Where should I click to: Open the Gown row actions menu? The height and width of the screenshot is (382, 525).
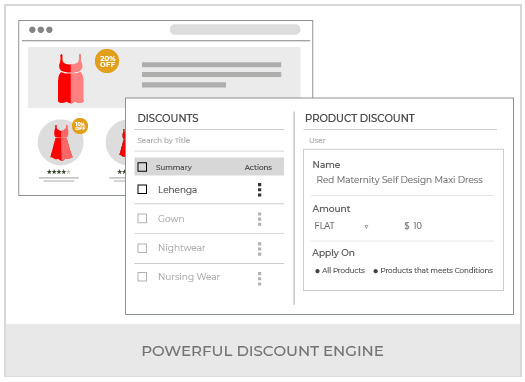pyautogui.click(x=259, y=219)
